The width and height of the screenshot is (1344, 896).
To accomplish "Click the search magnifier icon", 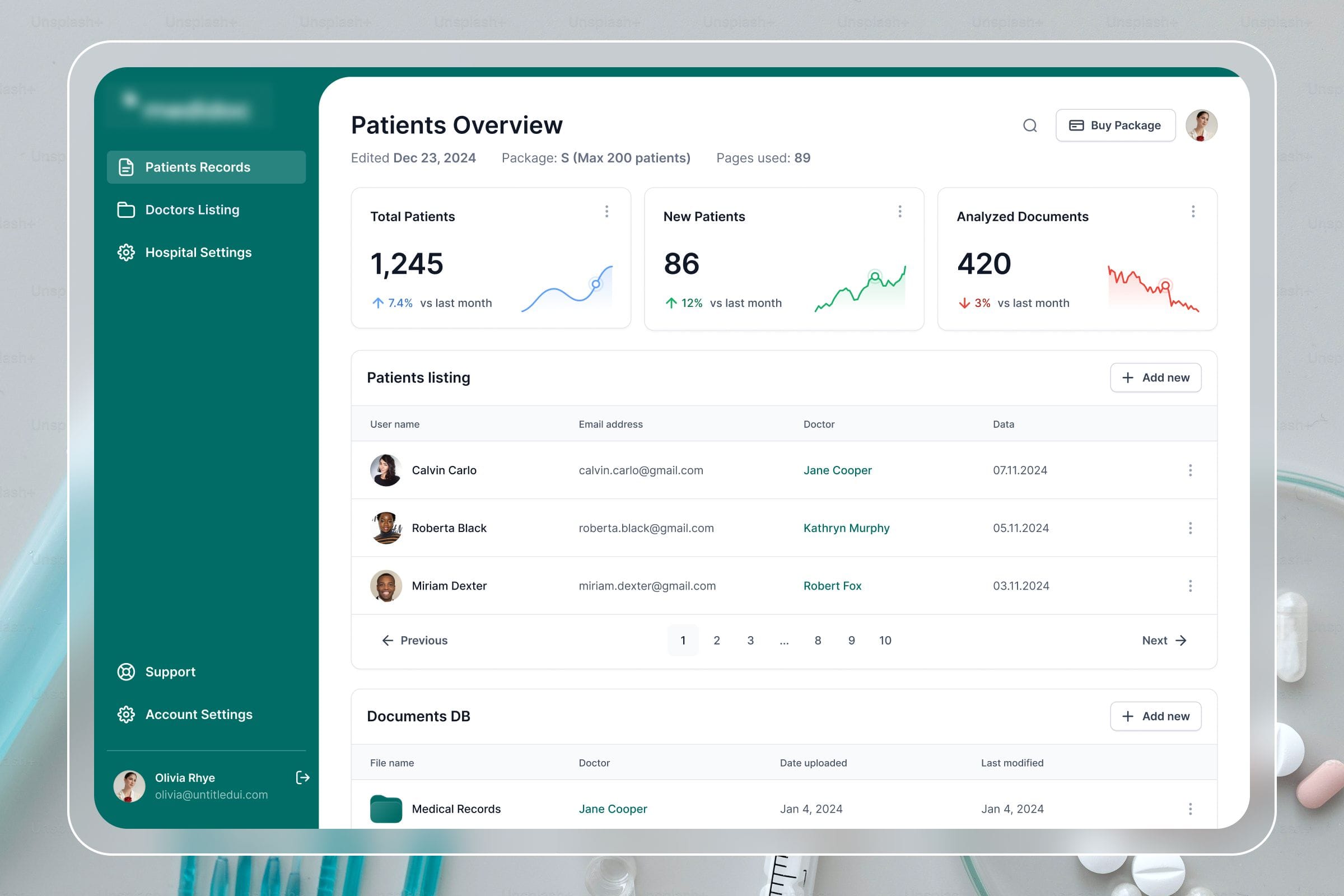I will [1030, 125].
